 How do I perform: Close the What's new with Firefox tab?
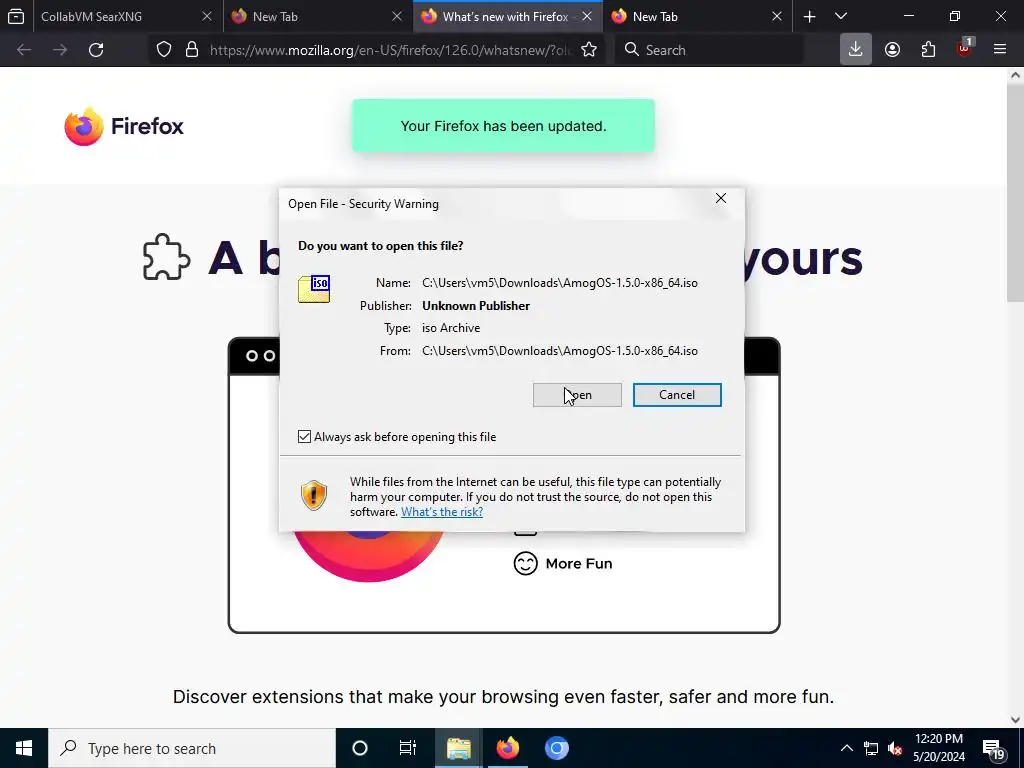(586, 16)
